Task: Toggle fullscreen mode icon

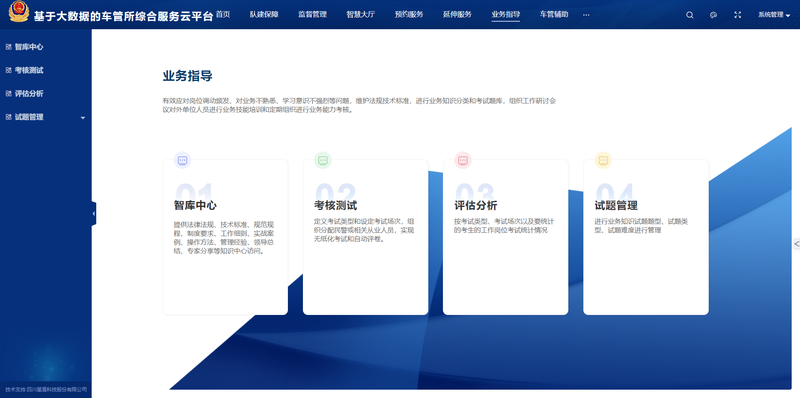Action: 737,15
